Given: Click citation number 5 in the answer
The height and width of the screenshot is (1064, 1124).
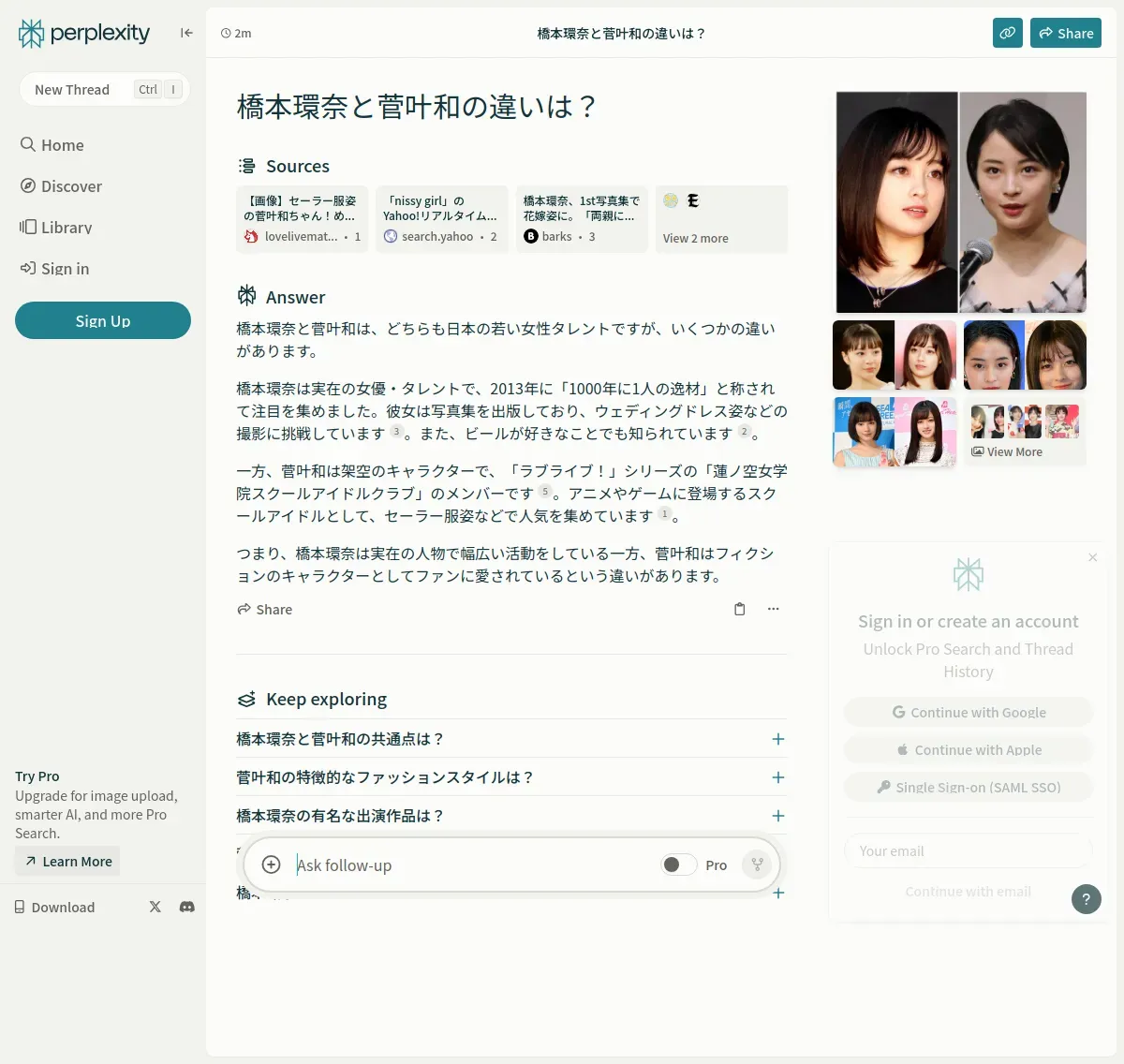Looking at the screenshot, I should pyautogui.click(x=544, y=492).
